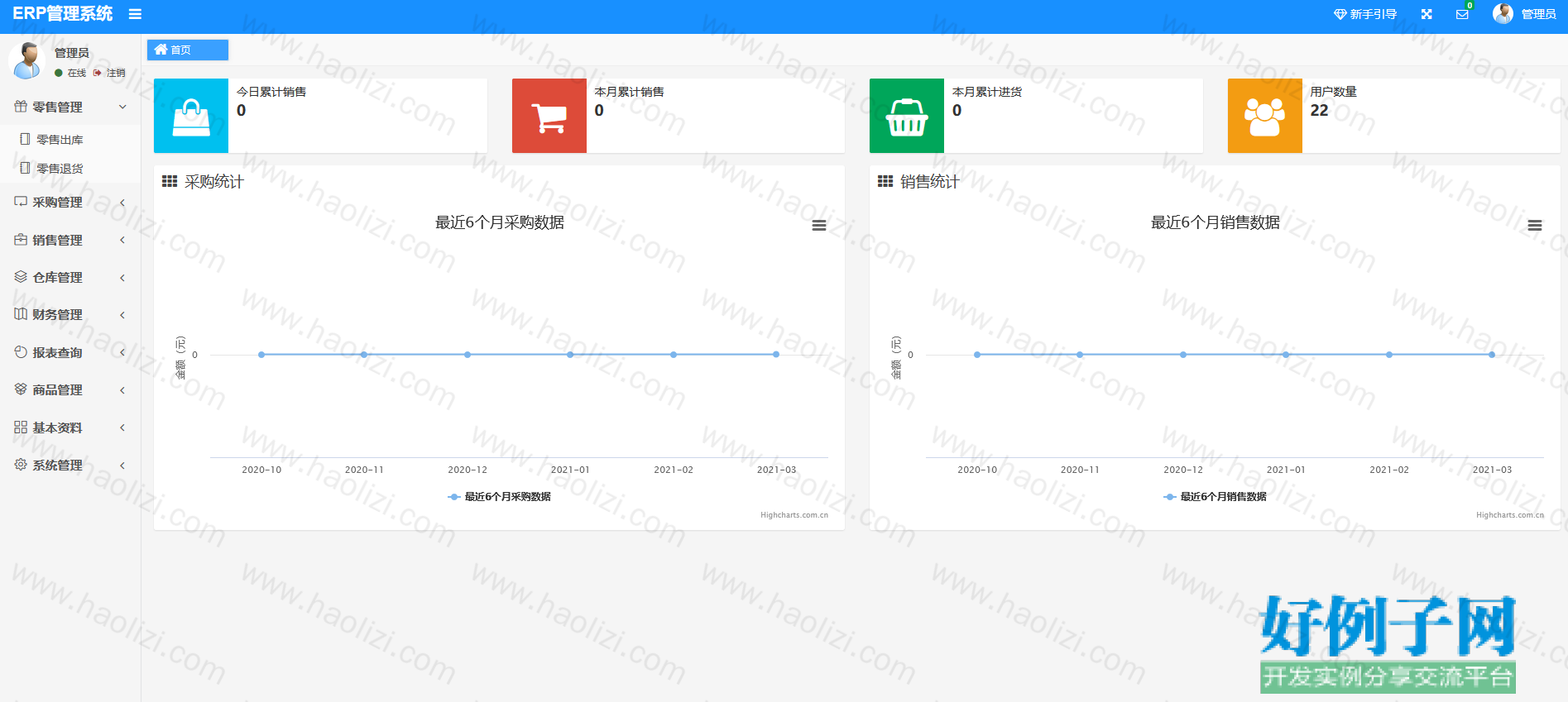Click the grid icon beside 采购统计
This screenshot has width=1568, height=702.
[170, 181]
